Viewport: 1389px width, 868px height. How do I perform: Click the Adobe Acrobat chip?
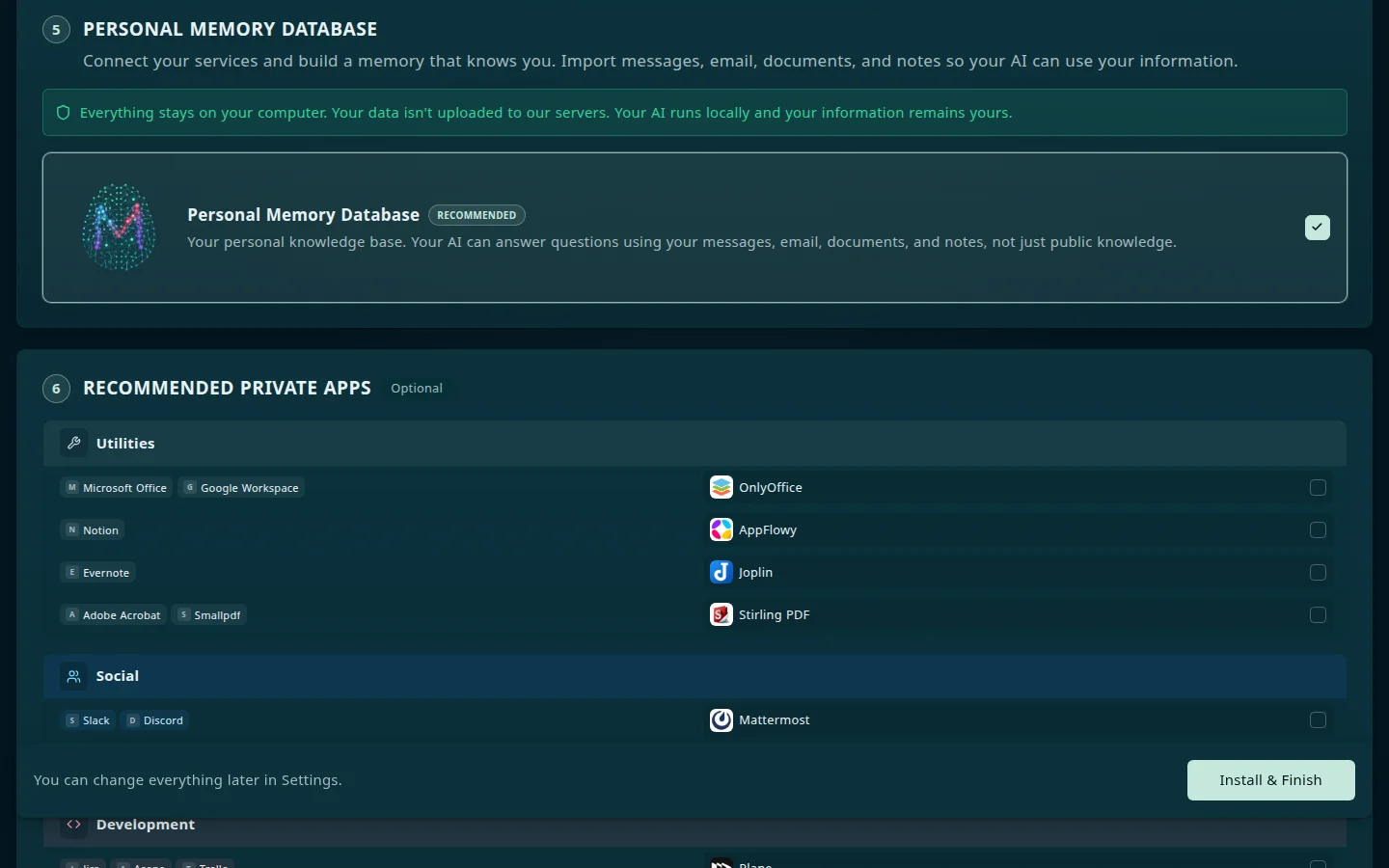coord(113,615)
